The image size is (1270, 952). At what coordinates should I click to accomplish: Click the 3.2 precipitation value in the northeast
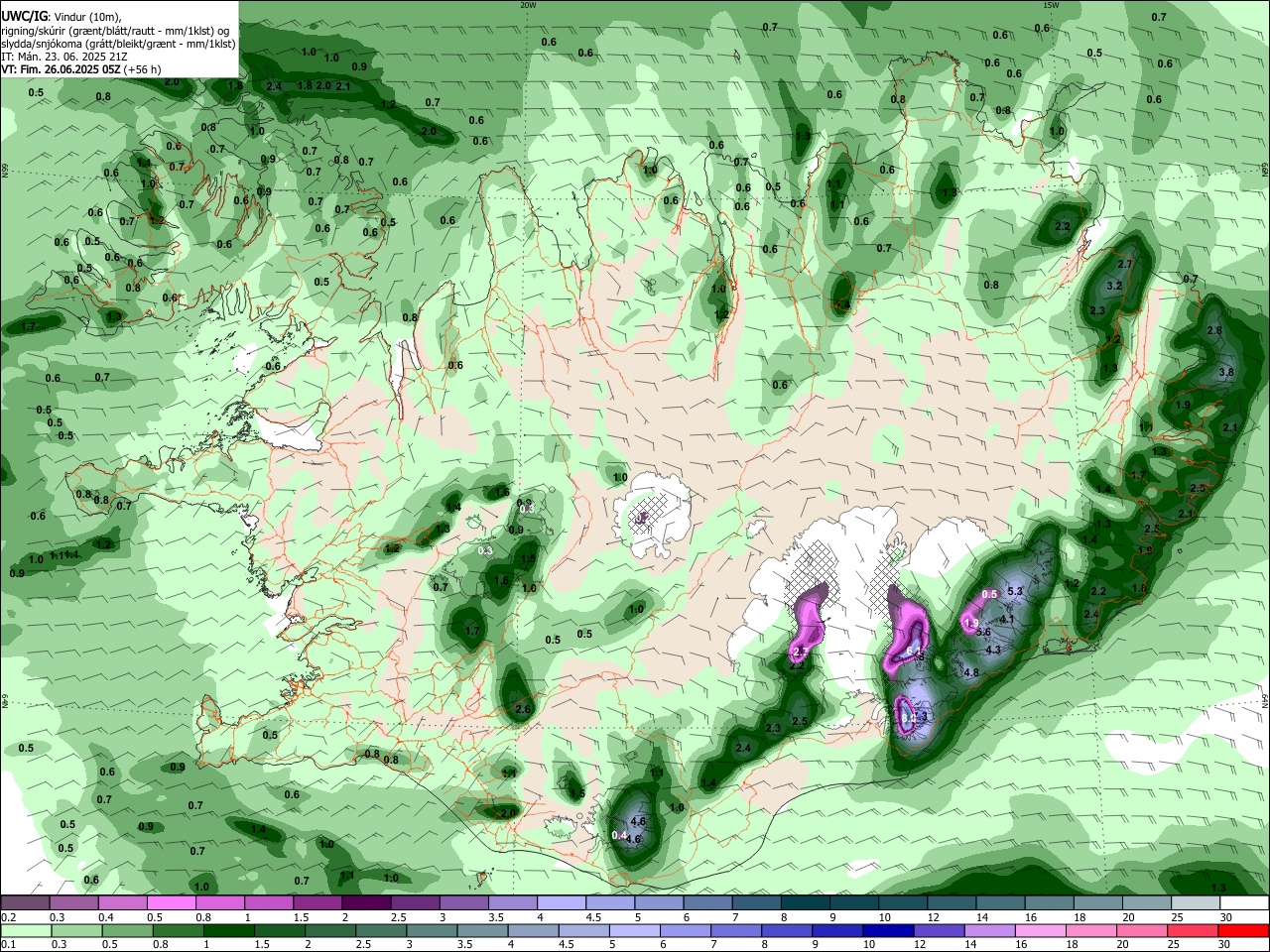[x=1114, y=286]
